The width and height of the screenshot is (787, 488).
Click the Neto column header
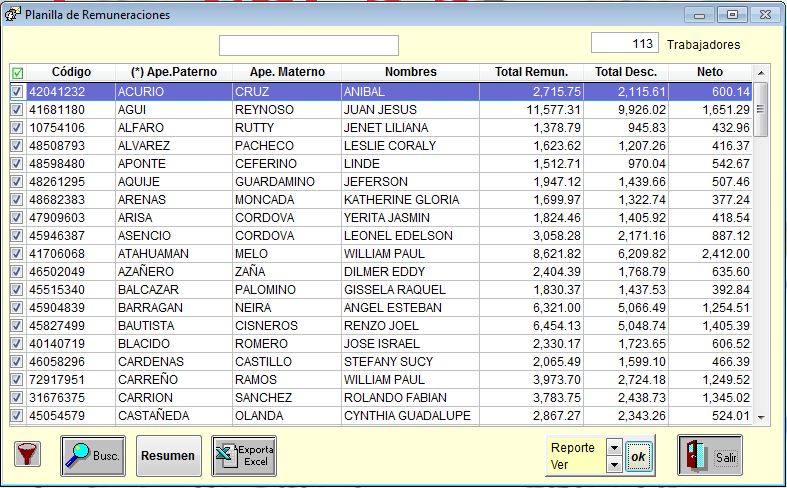(710, 72)
